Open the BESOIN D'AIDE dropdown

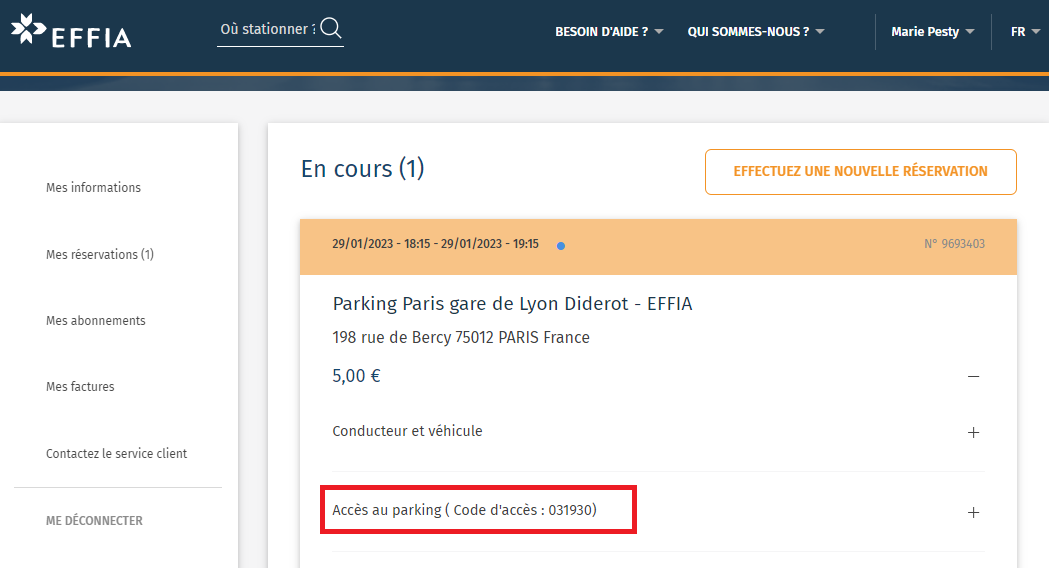(609, 31)
